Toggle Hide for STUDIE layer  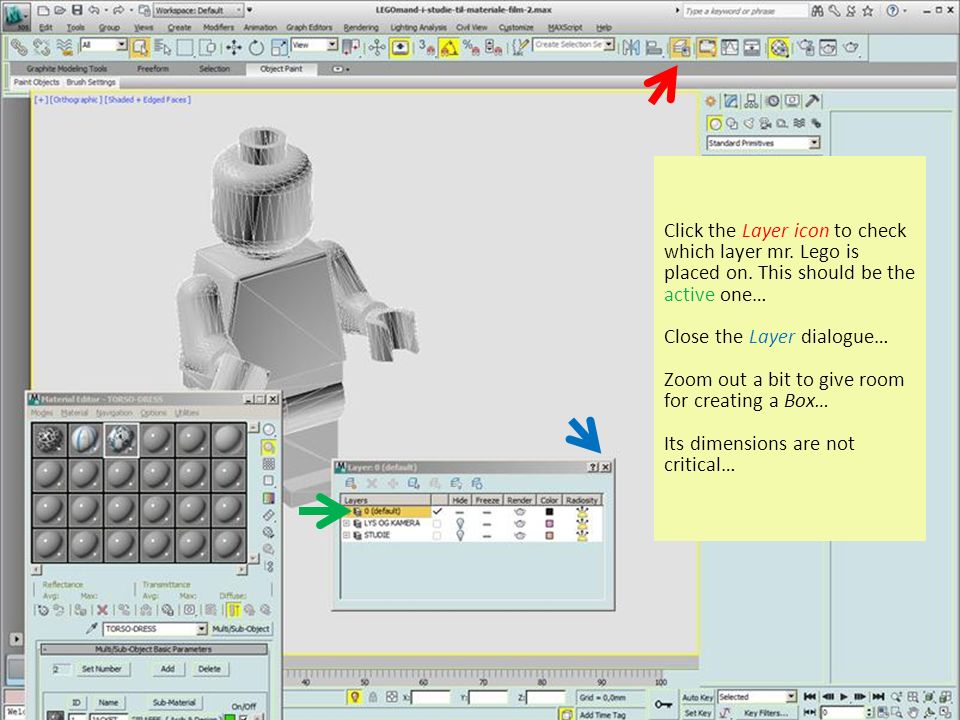click(x=460, y=536)
